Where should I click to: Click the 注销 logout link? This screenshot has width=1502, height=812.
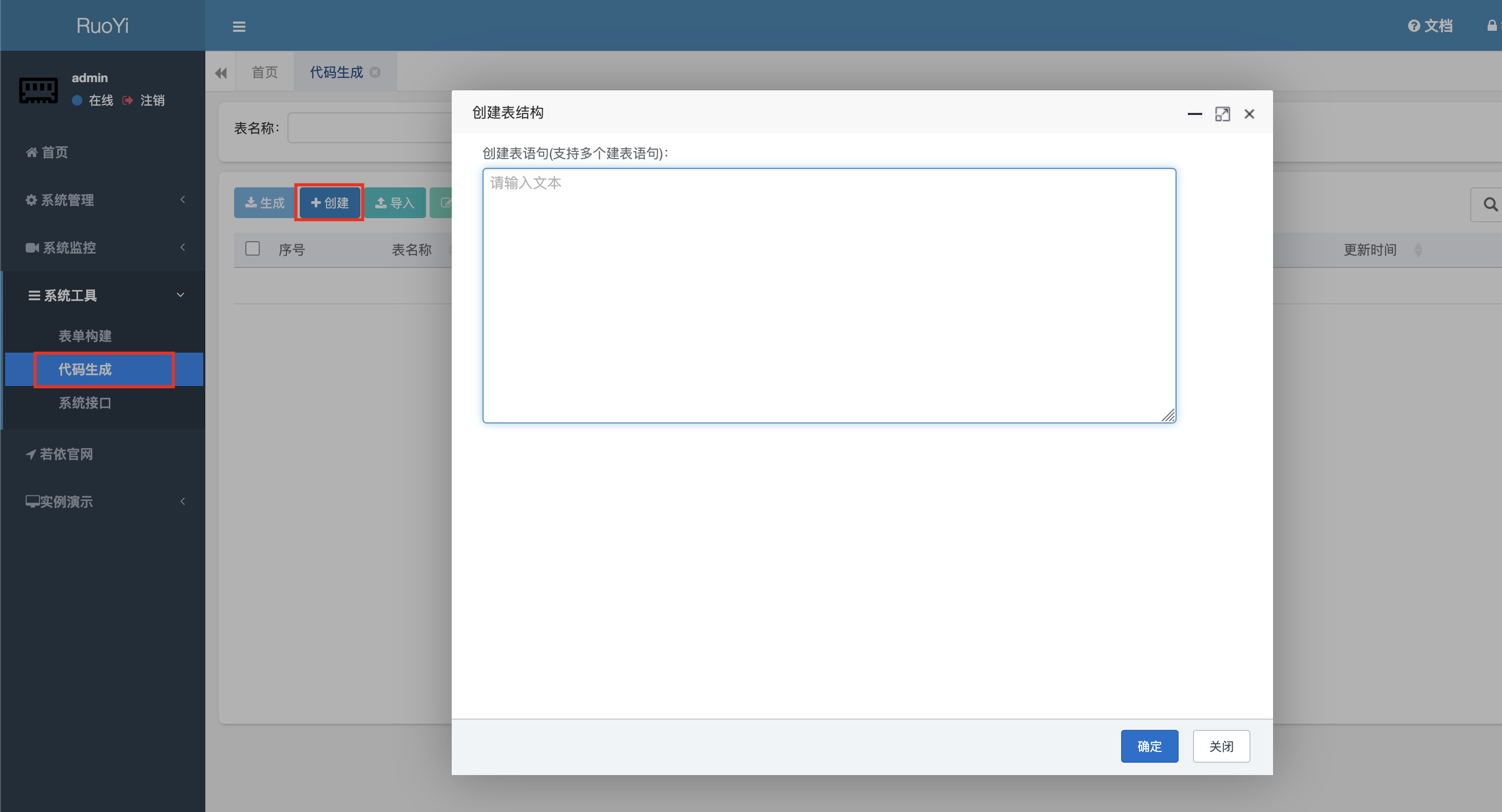pos(144,100)
